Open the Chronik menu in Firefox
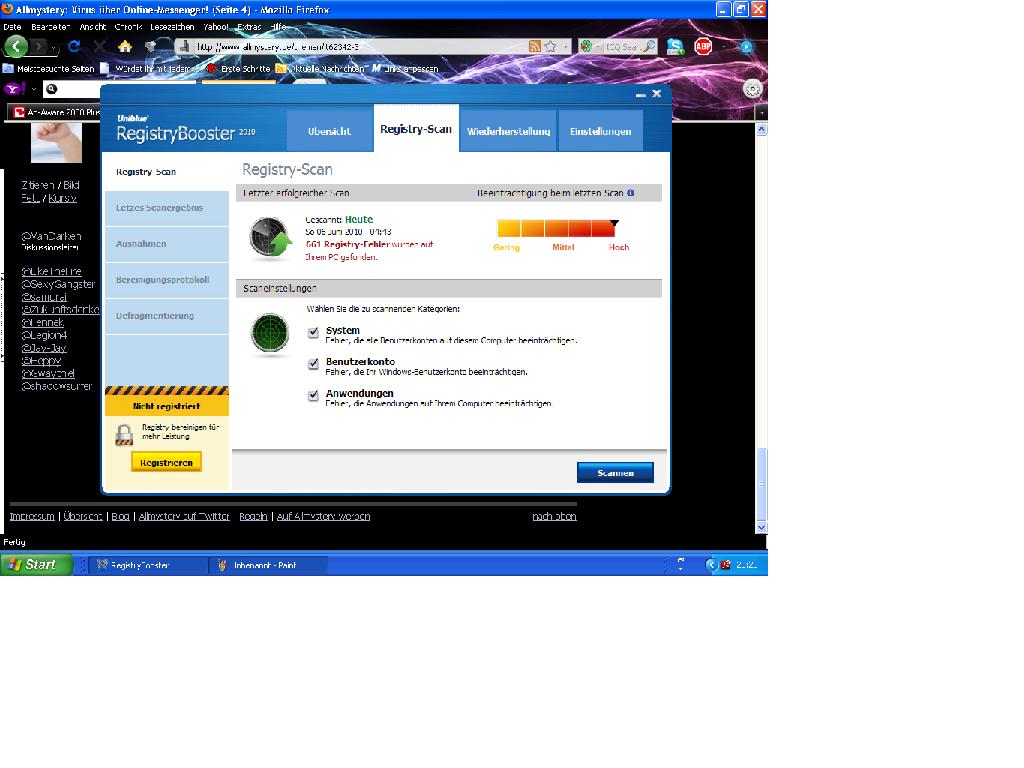The image size is (1024, 768). [x=128, y=27]
